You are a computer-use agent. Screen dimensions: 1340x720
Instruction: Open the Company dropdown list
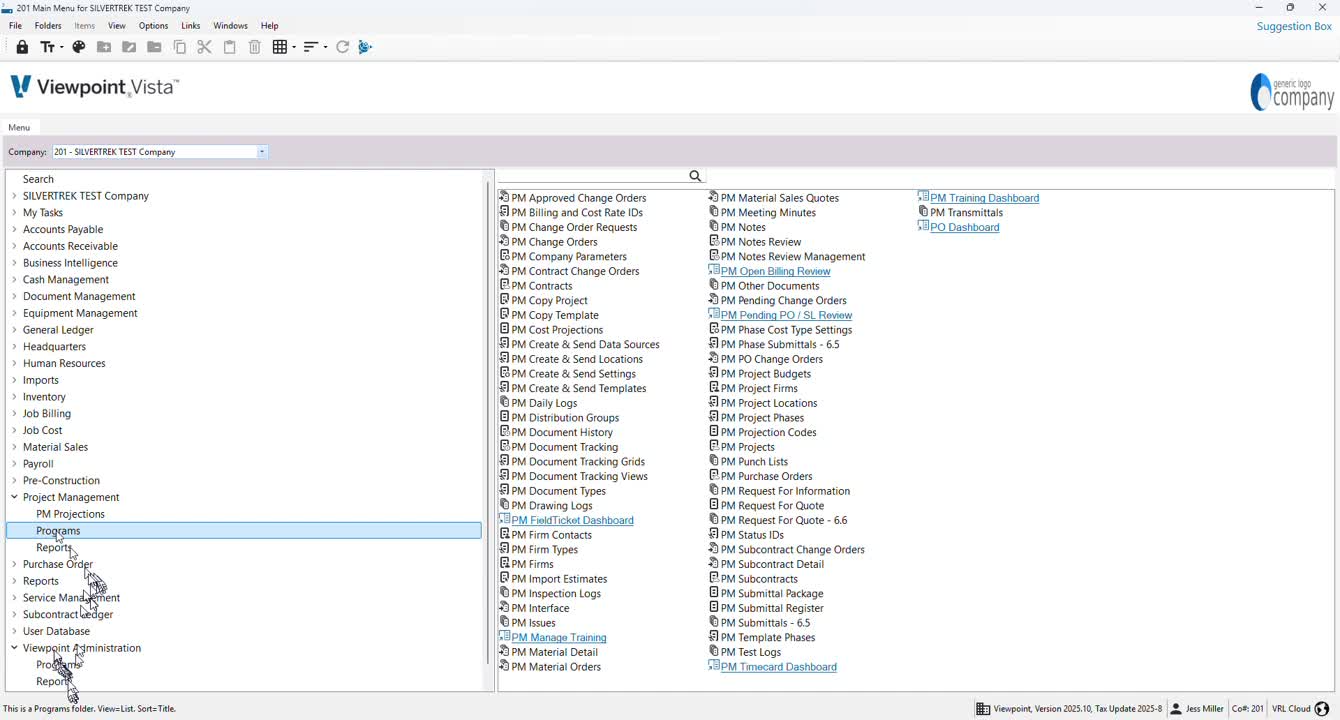click(x=262, y=152)
